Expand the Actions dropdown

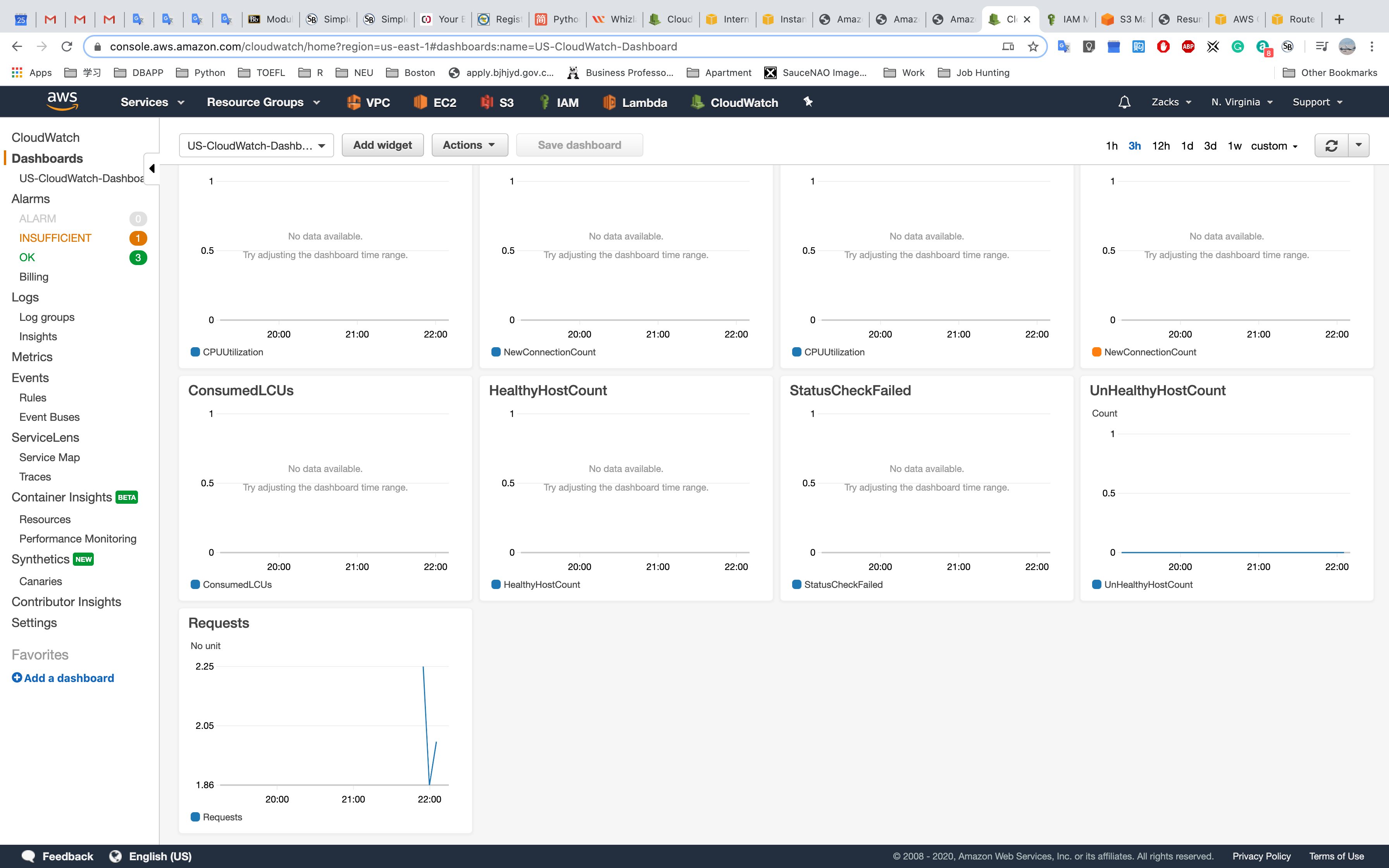(x=469, y=145)
